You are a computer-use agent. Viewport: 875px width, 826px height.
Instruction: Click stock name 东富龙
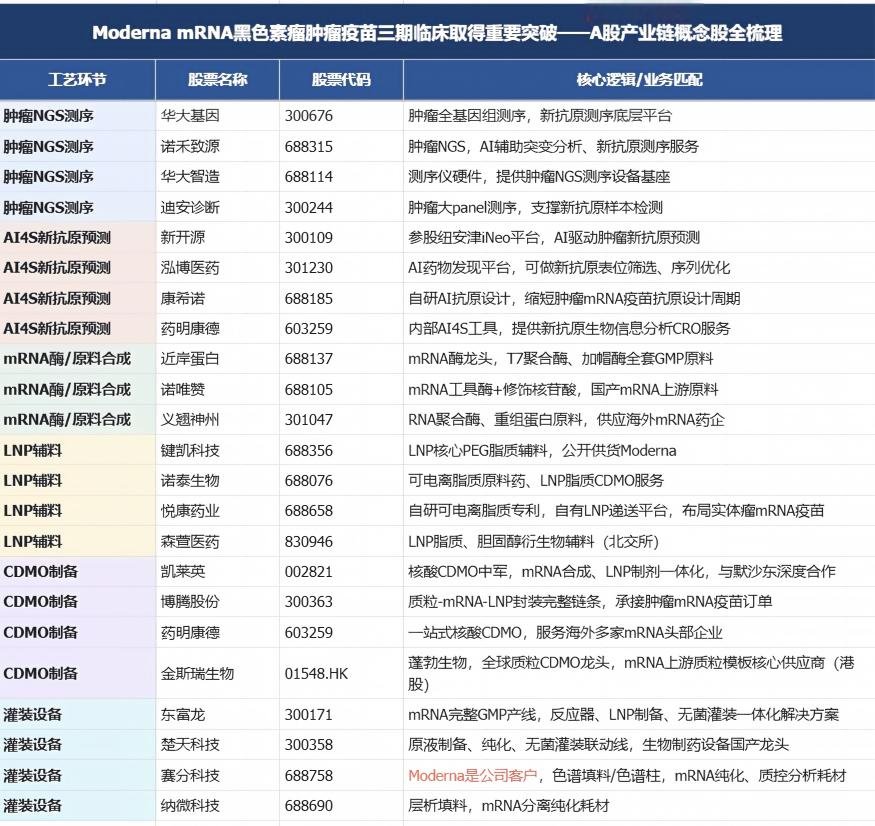(183, 714)
